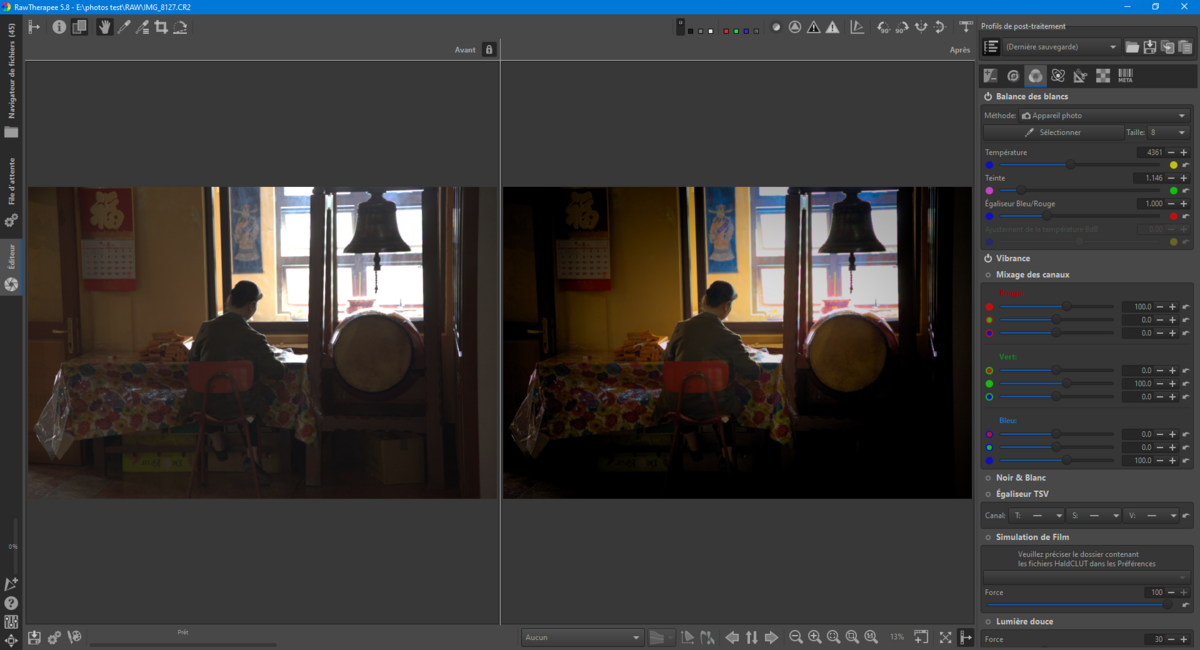This screenshot has height=650, width=1200.
Task: Copy profile to clipboard
Action: coord(1167,47)
